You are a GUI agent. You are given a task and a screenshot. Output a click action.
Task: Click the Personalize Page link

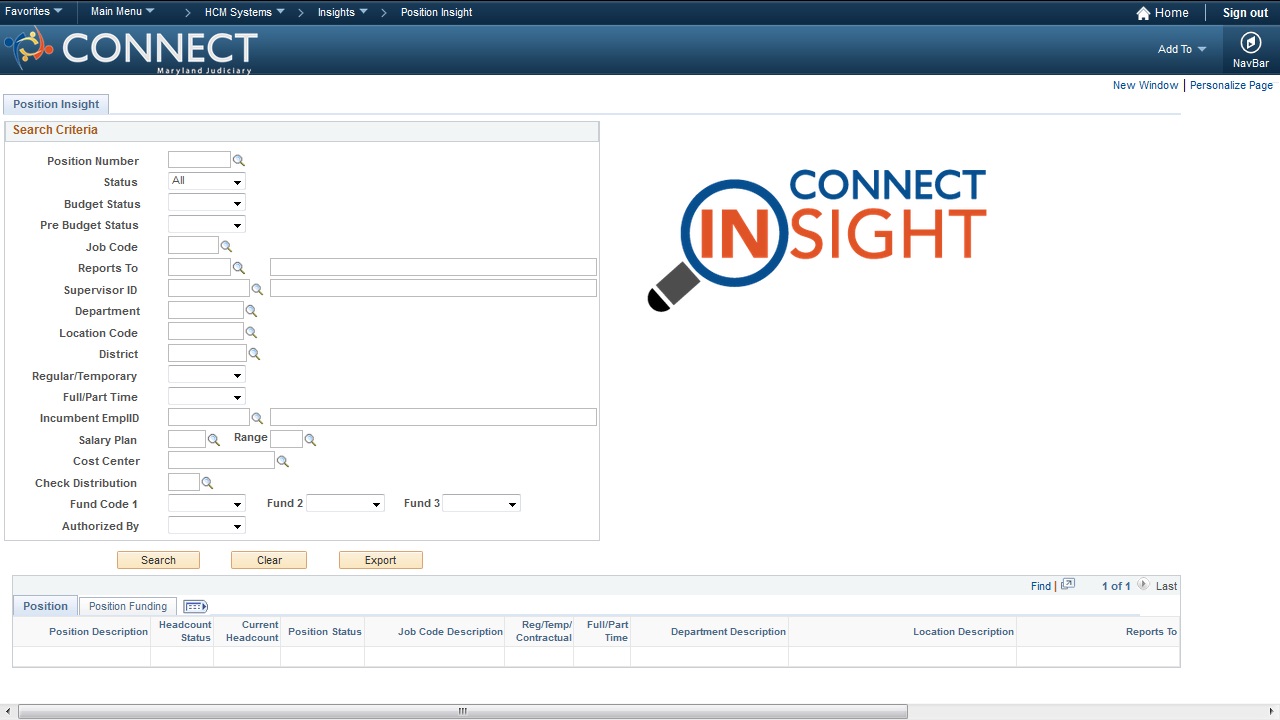point(1231,85)
